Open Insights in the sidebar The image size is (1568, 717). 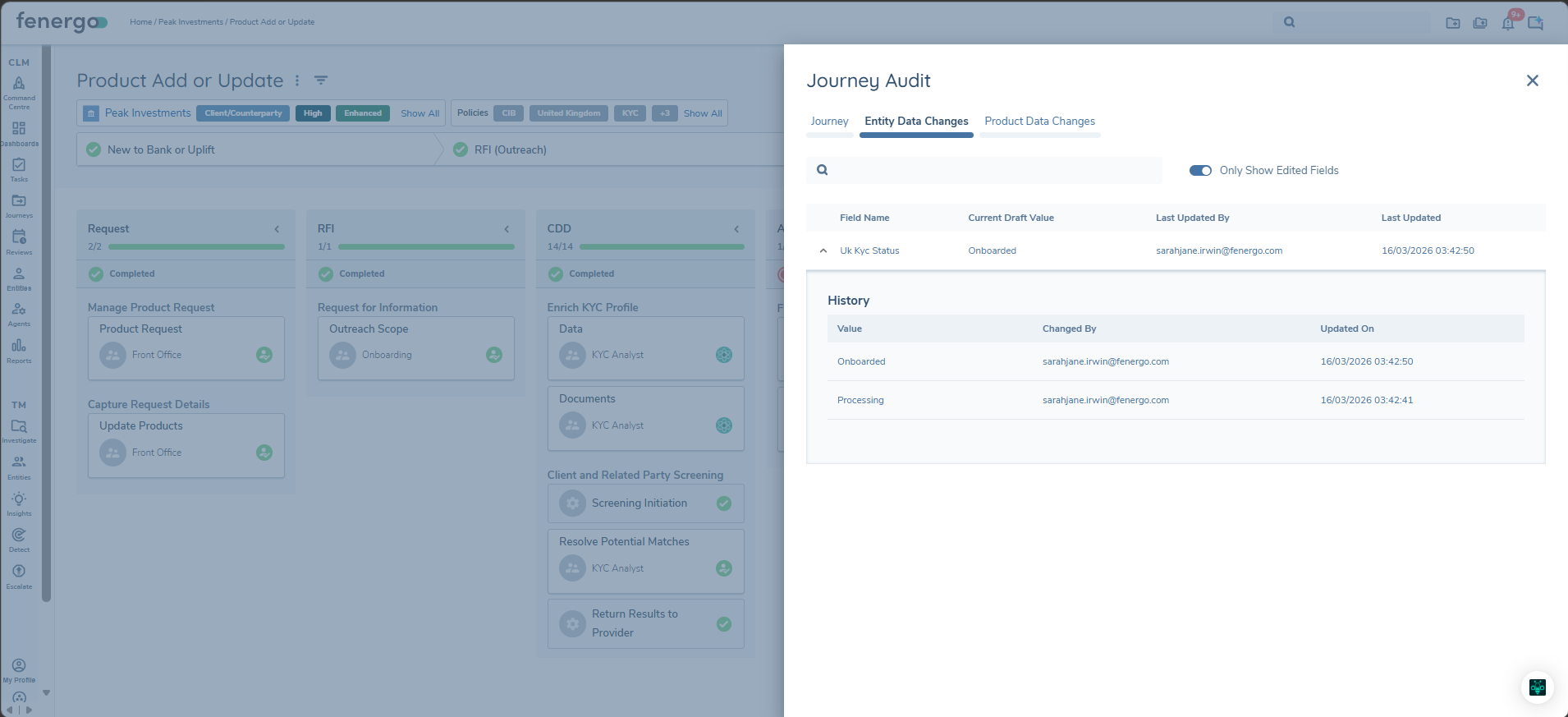click(x=19, y=504)
